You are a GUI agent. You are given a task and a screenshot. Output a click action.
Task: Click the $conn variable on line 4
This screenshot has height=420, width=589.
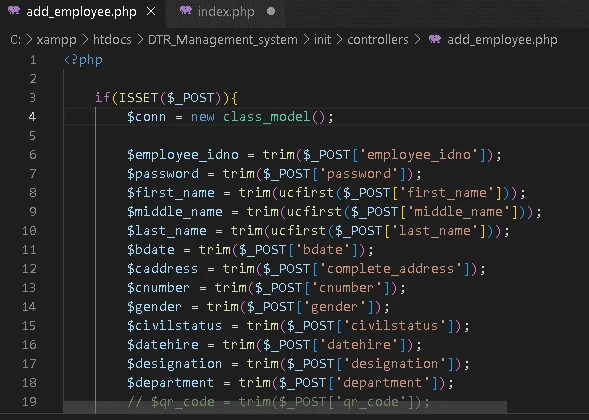tap(146, 117)
